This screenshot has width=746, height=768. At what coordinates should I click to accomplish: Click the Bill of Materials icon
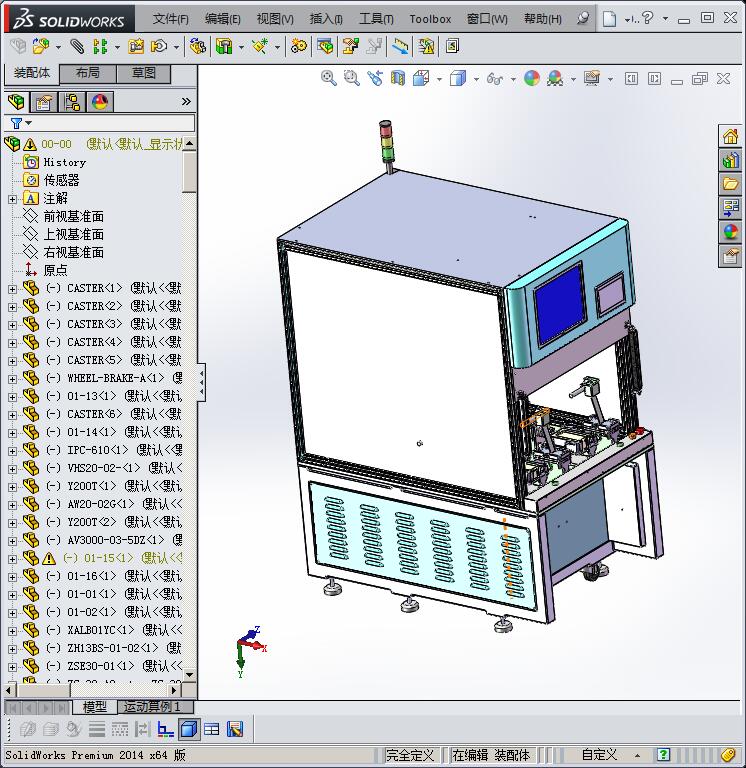[325, 47]
